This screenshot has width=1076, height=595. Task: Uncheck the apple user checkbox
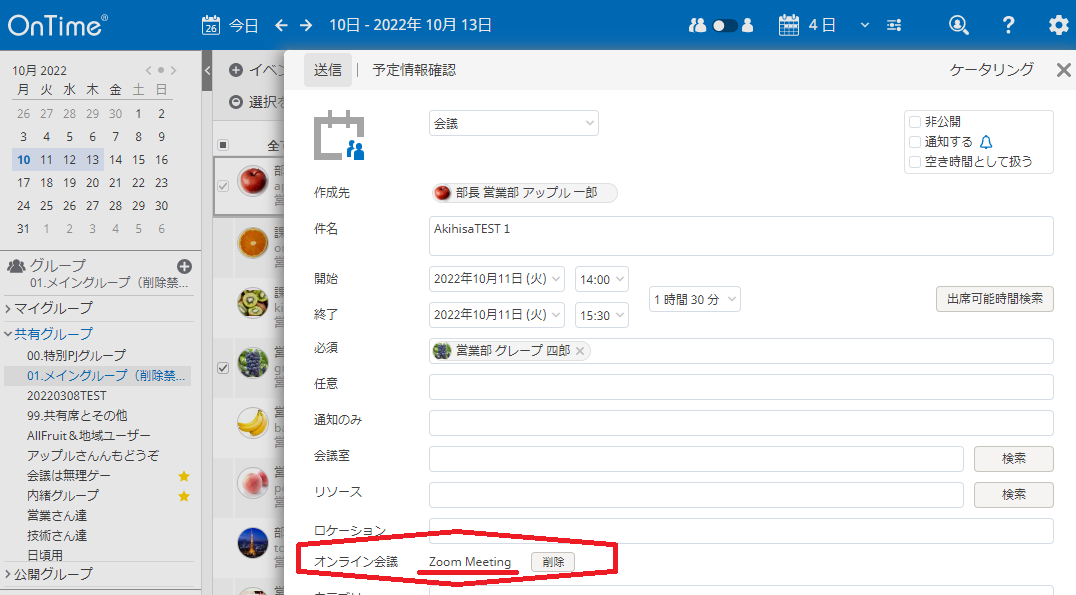coord(223,185)
